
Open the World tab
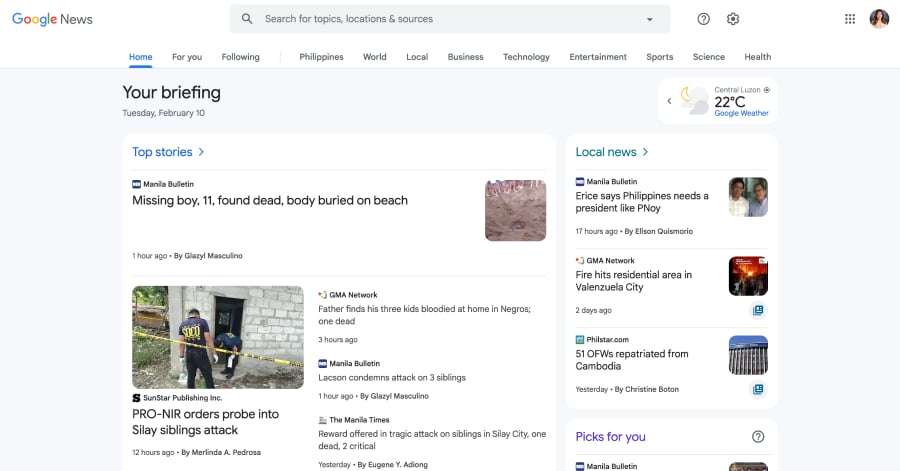click(375, 57)
